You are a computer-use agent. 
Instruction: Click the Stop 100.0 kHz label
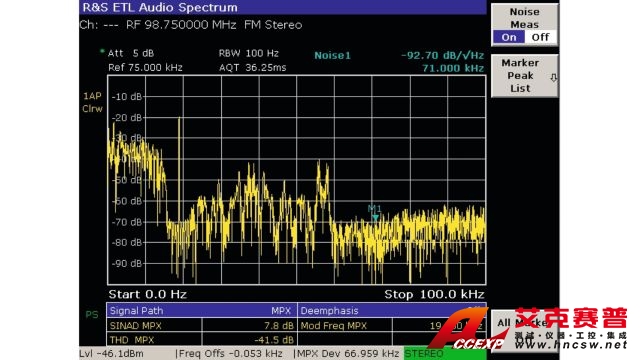coord(434,294)
